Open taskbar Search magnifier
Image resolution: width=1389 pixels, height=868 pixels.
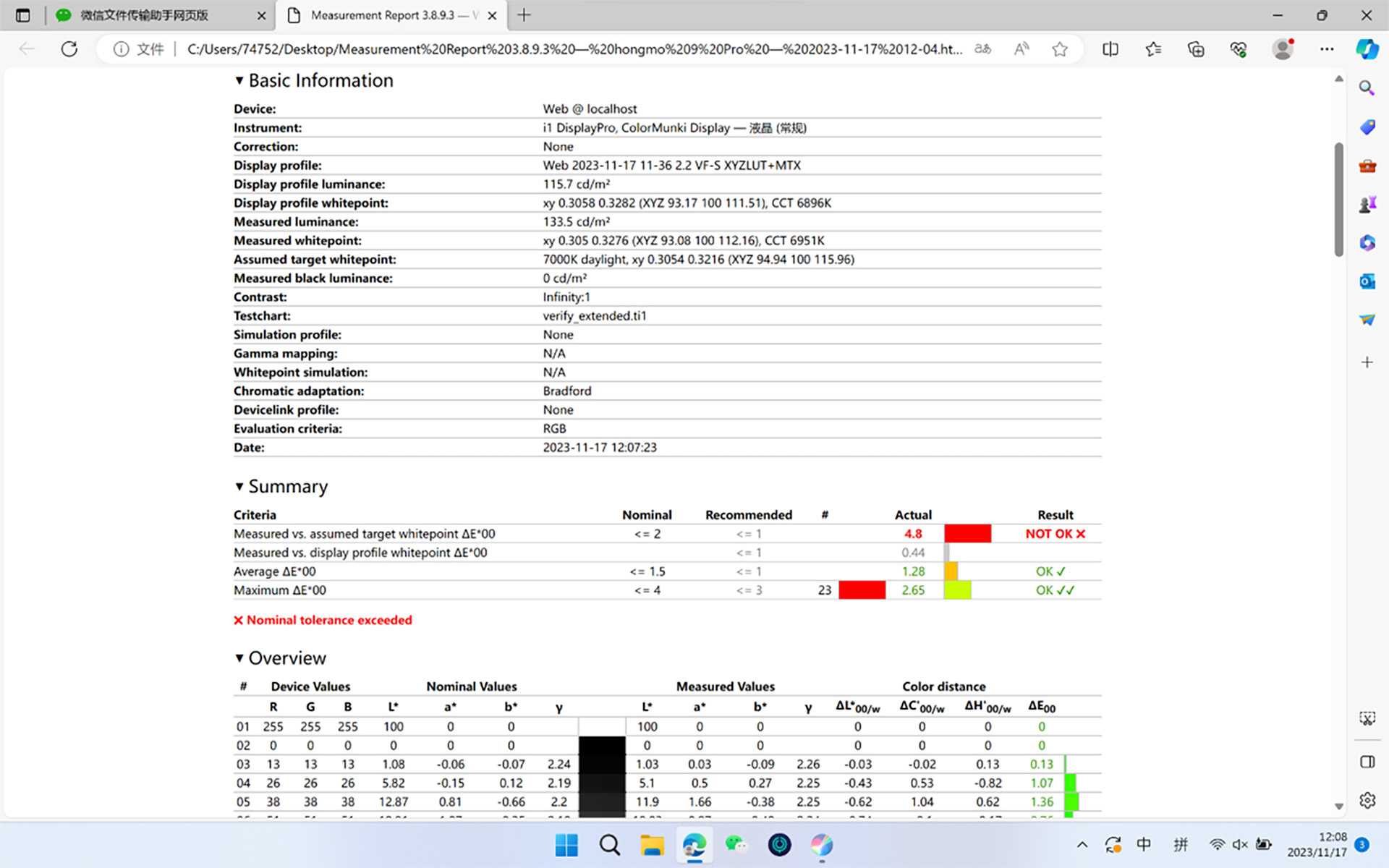pos(609,844)
